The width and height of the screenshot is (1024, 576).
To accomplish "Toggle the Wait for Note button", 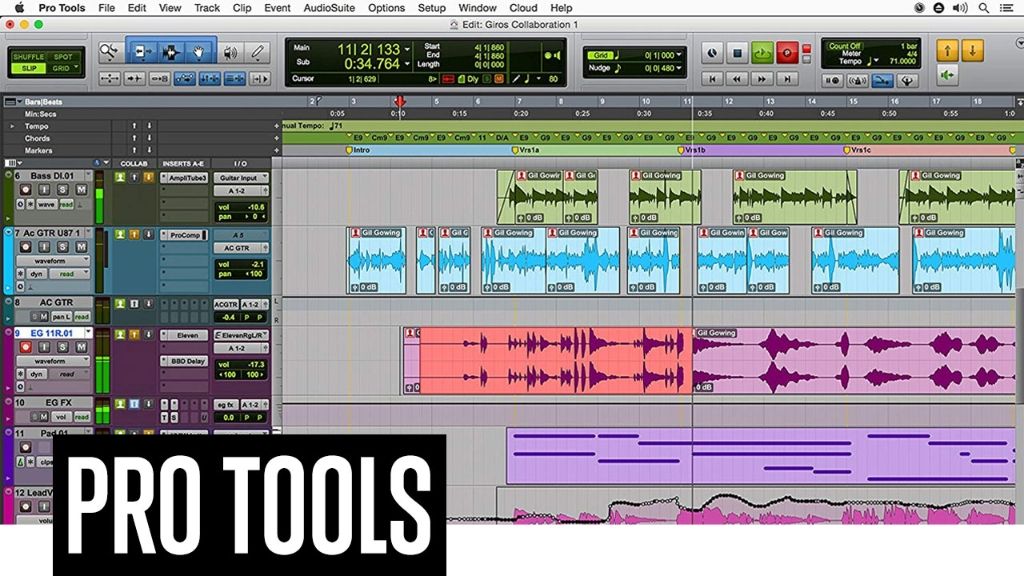I will pos(832,80).
